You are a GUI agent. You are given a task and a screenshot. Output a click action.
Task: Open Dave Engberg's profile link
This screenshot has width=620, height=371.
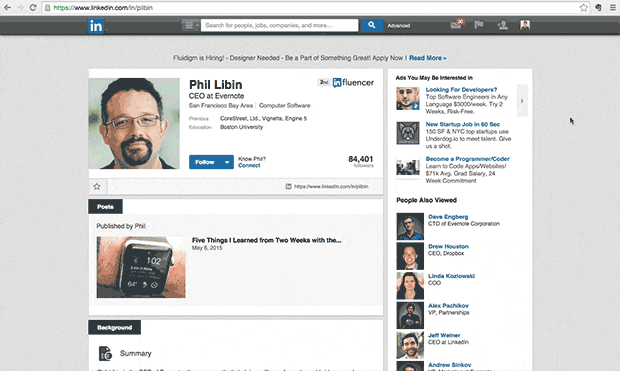point(448,217)
